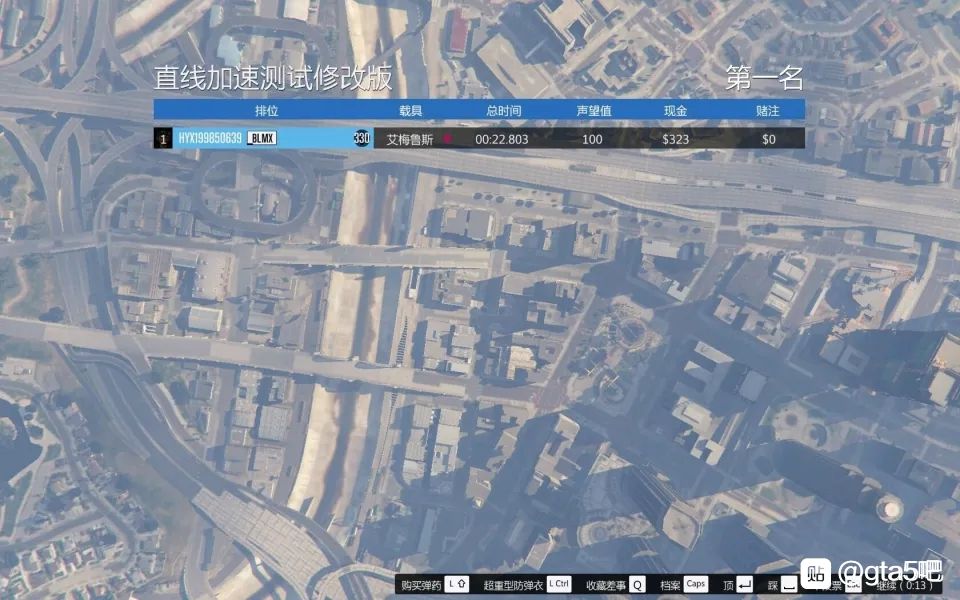Screen dimensions: 960x600
Task: Click the 超重型防弹衣 prompt
Action: coord(513,585)
